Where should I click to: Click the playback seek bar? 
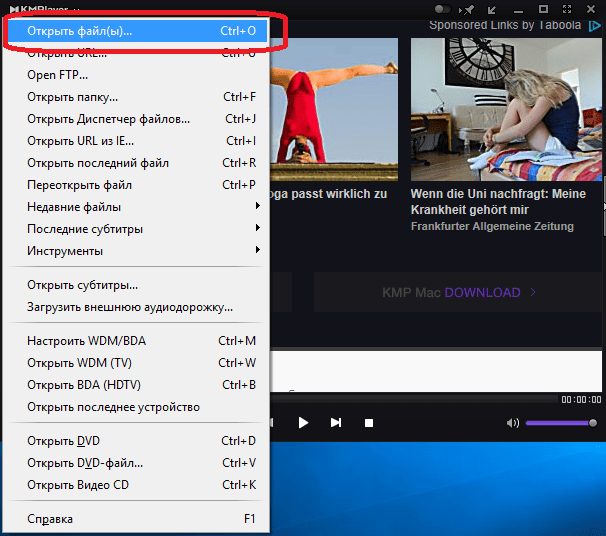click(414, 398)
